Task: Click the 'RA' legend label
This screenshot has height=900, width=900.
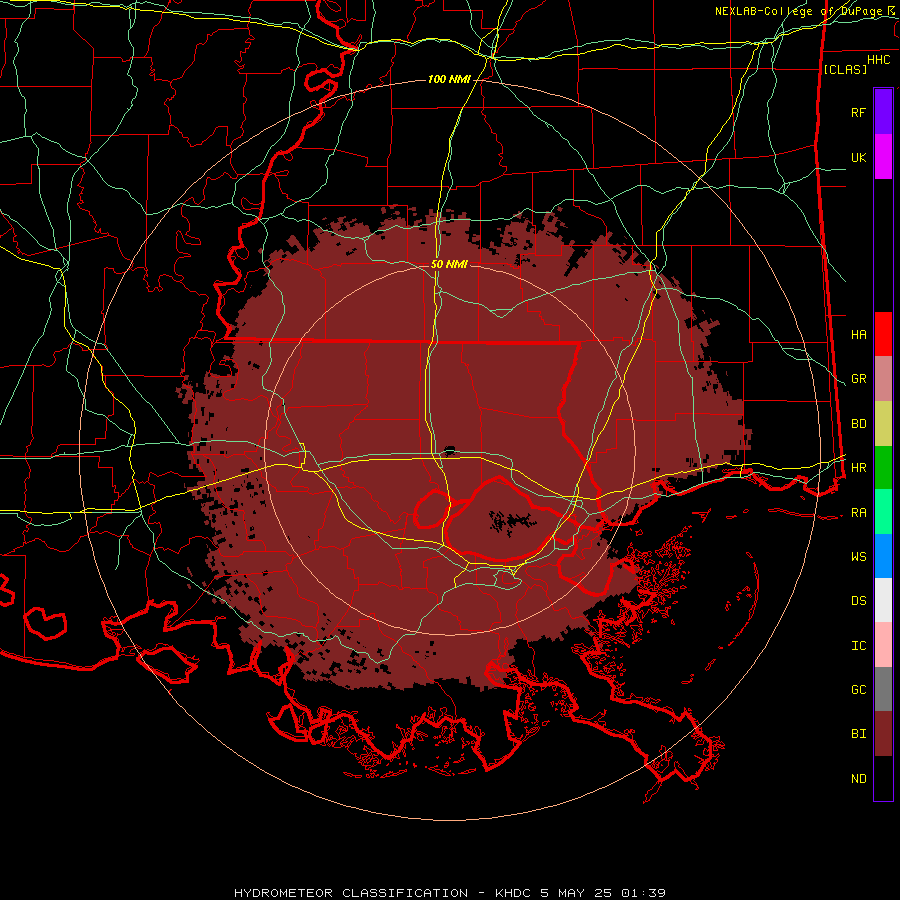Action: 858,513
